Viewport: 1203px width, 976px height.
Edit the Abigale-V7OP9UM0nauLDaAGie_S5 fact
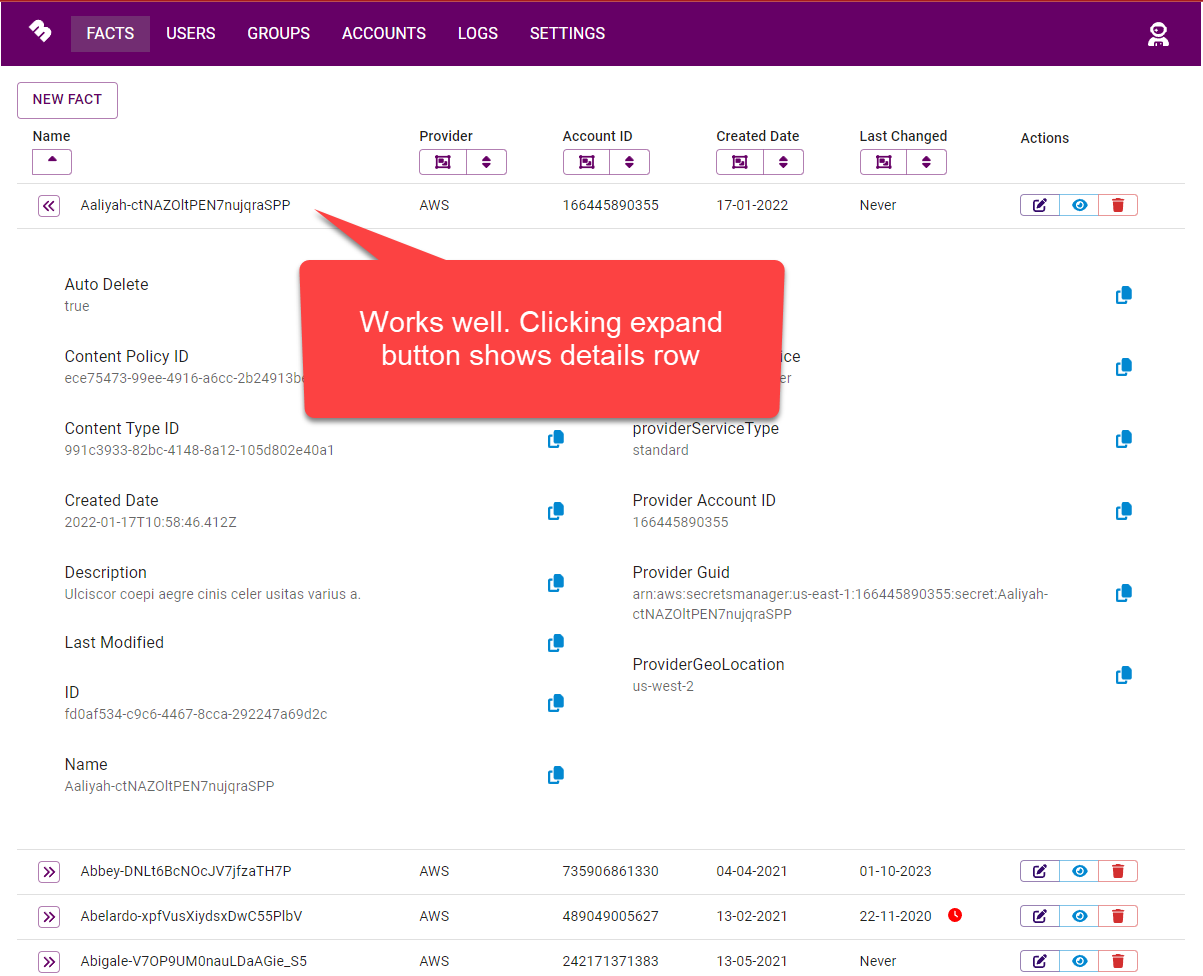pyautogui.click(x=1040, y=961)
